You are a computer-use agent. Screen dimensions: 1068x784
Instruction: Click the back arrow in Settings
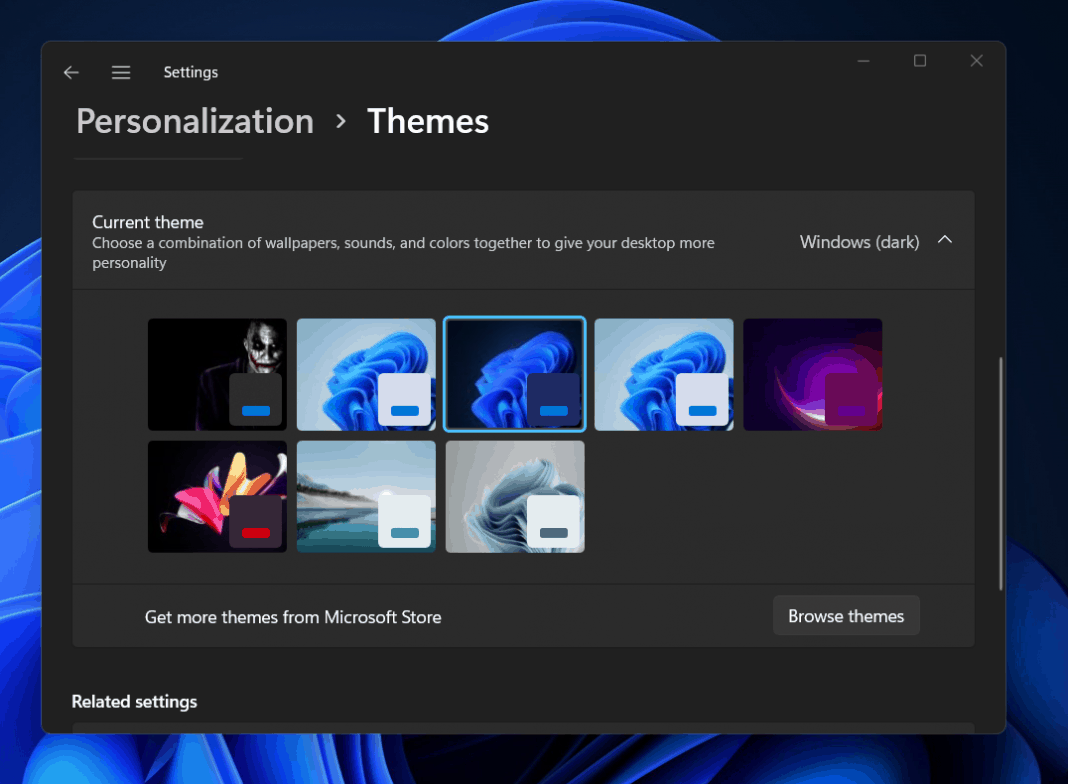pyautogui.click(x=70, y=72)
